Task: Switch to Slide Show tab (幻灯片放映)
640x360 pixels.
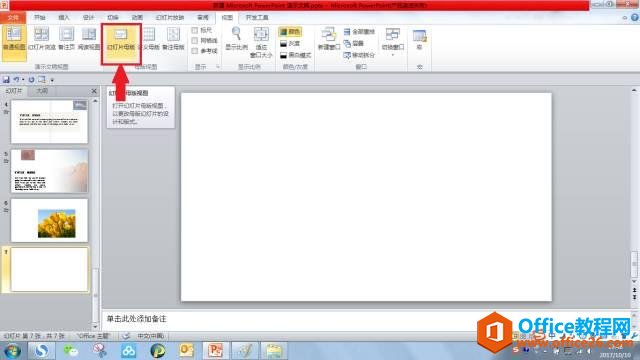Action: coord(170,18)
